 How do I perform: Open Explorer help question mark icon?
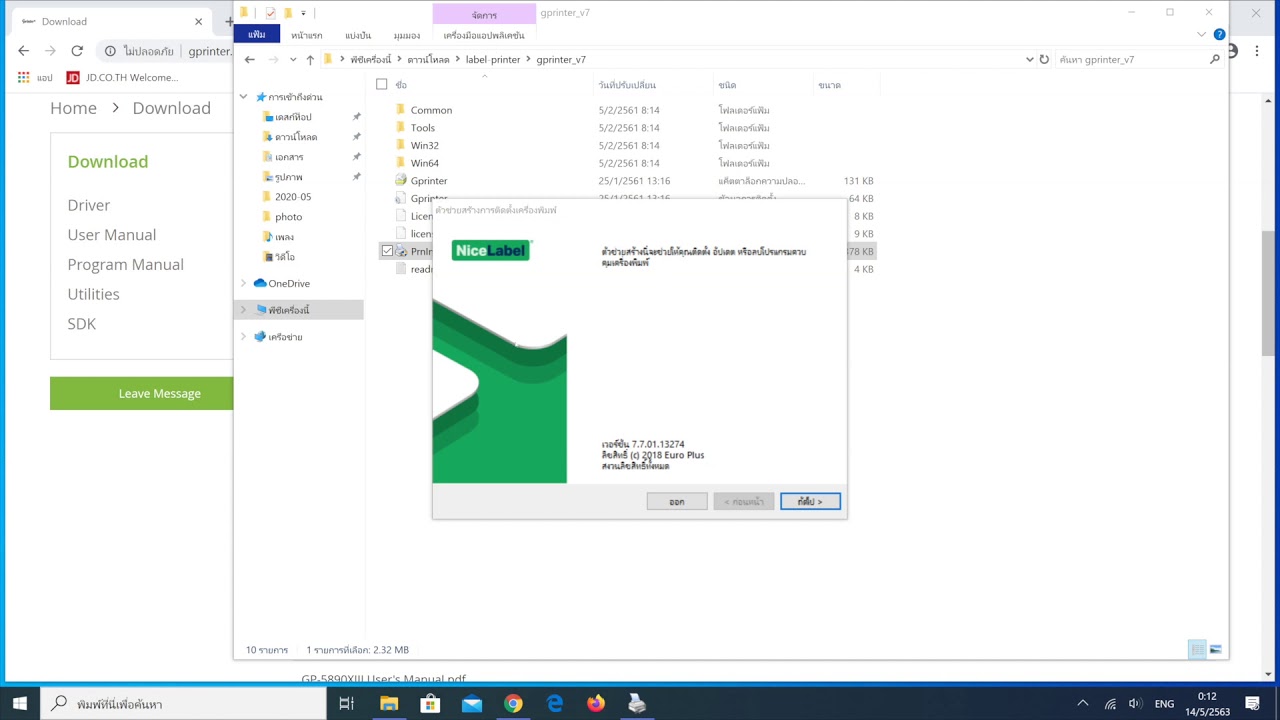(x=1219, y=35)
